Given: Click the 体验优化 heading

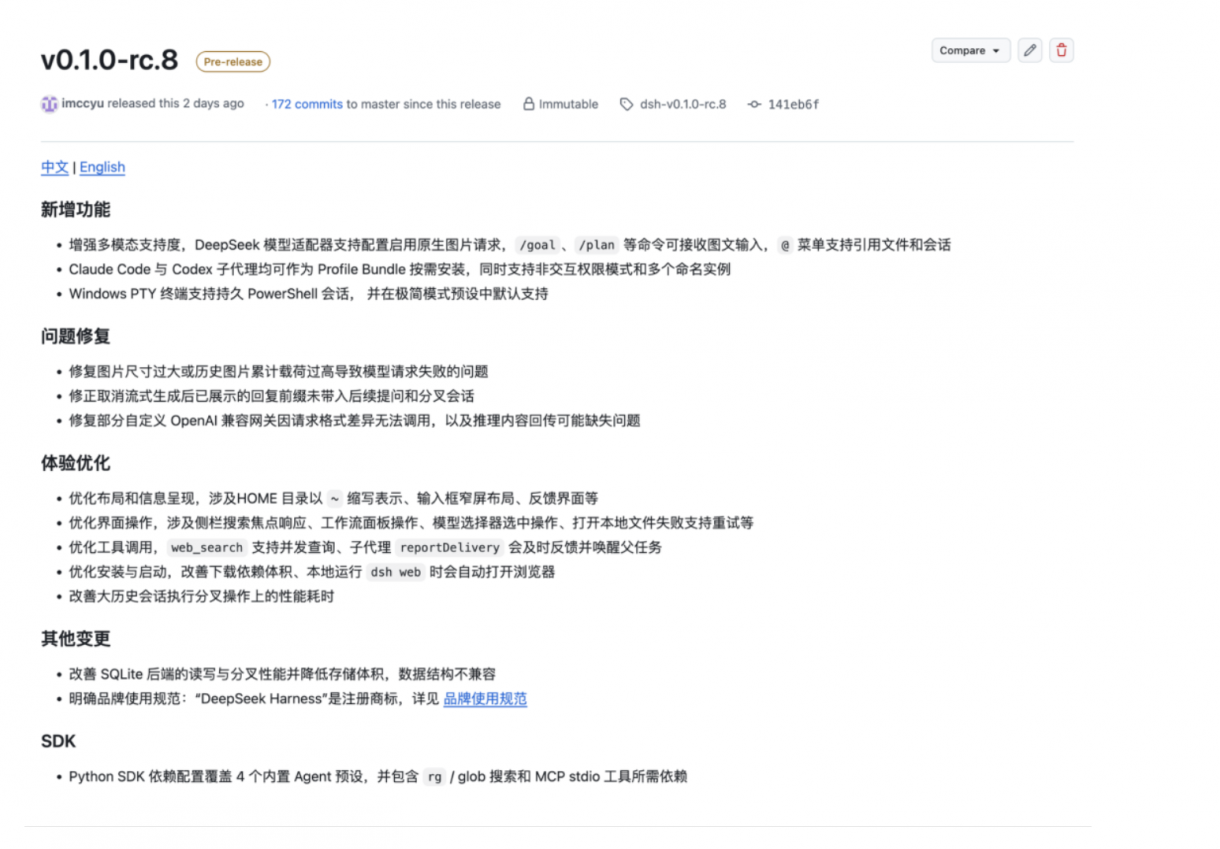Looking at the screenshot, I should [x=75, y=463].
